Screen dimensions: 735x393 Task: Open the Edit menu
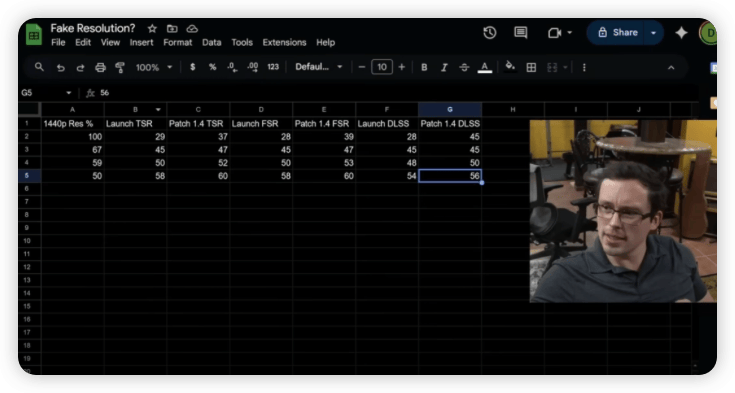click(83, 42)
